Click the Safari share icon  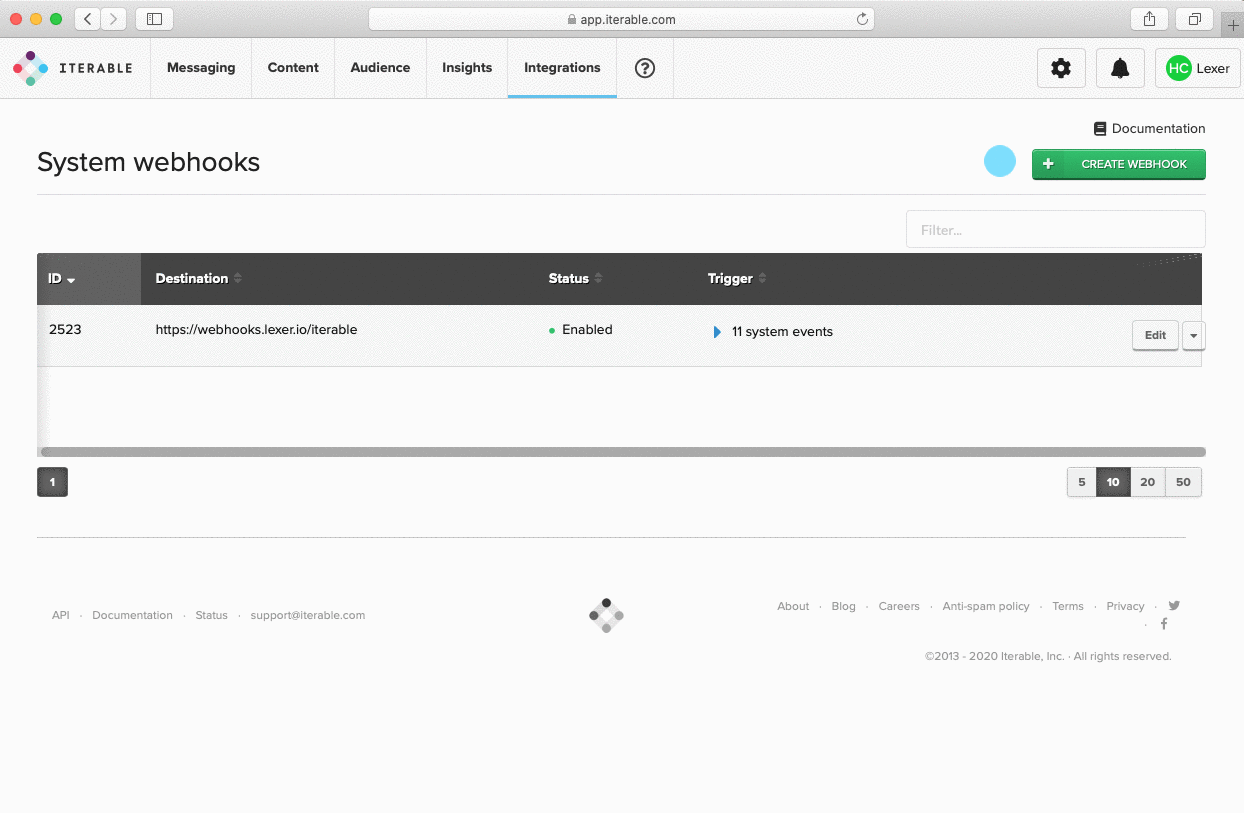click(x=1149, y=18)
